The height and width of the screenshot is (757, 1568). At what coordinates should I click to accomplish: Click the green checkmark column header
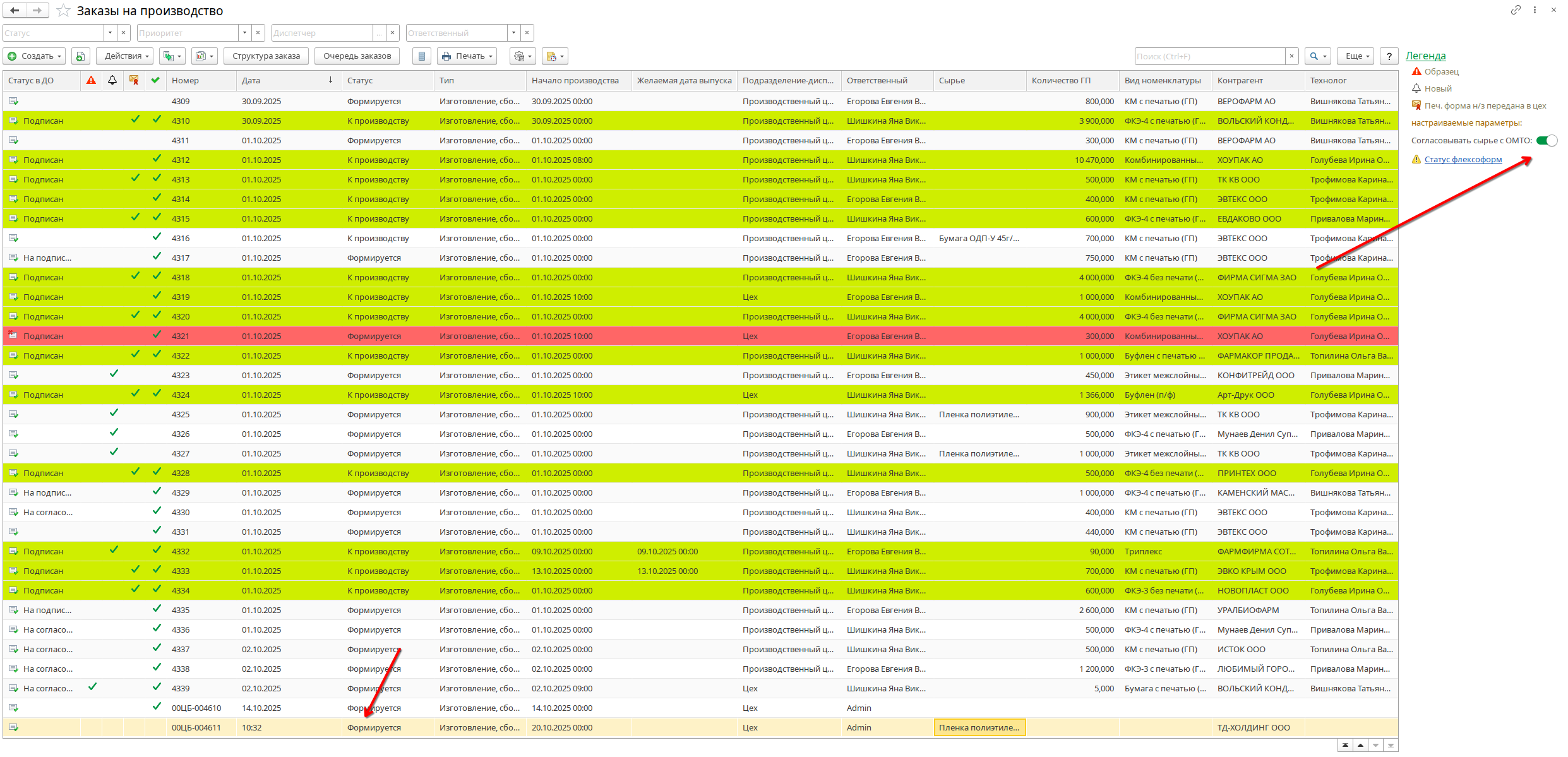155,80
